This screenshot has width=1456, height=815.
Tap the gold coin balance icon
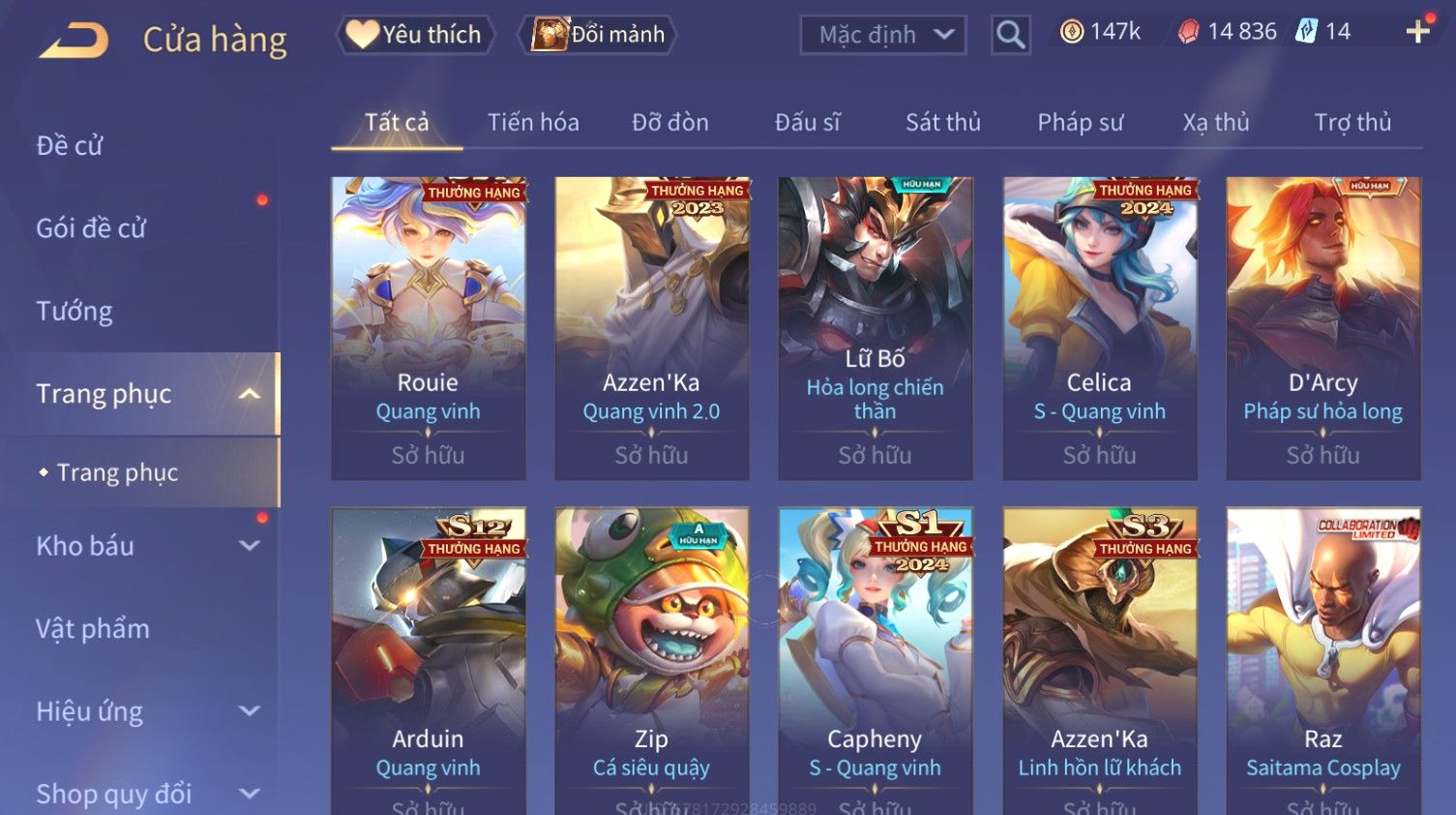coord(1071,32)
